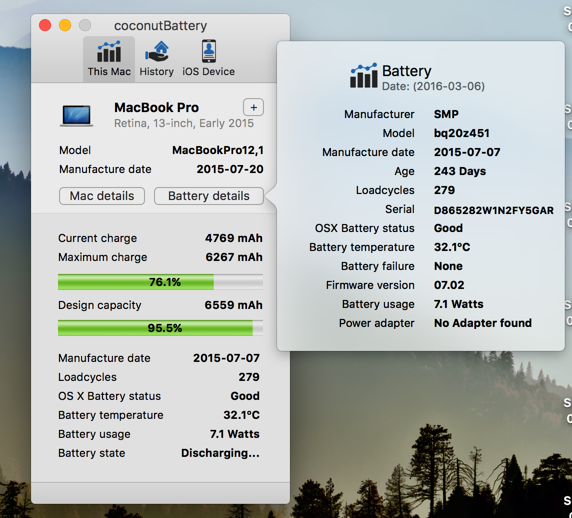Click OSX Battery status Good in popover

click(x=448, y=228)
